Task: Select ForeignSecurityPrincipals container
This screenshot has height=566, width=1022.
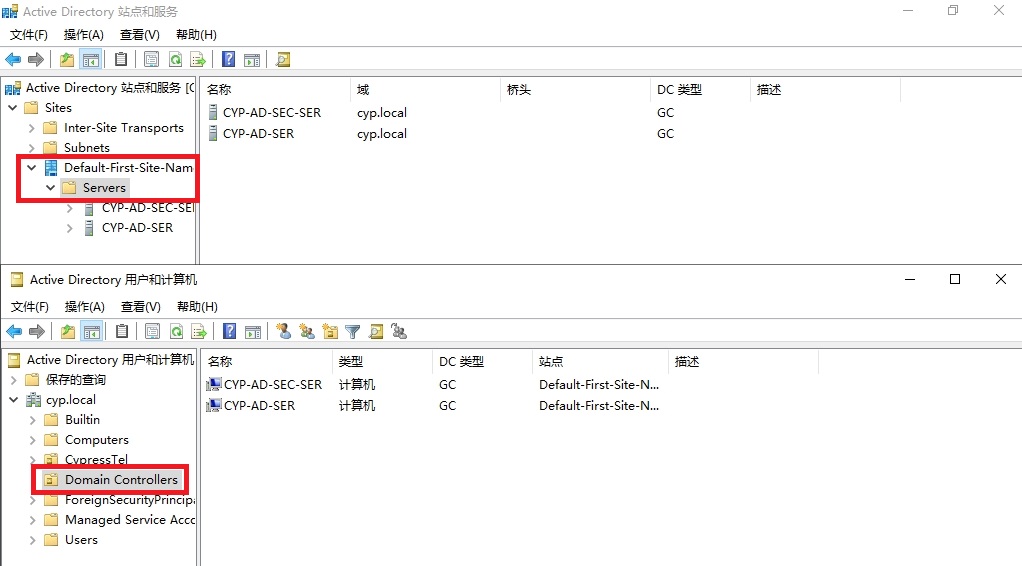Action: (130, 500)
